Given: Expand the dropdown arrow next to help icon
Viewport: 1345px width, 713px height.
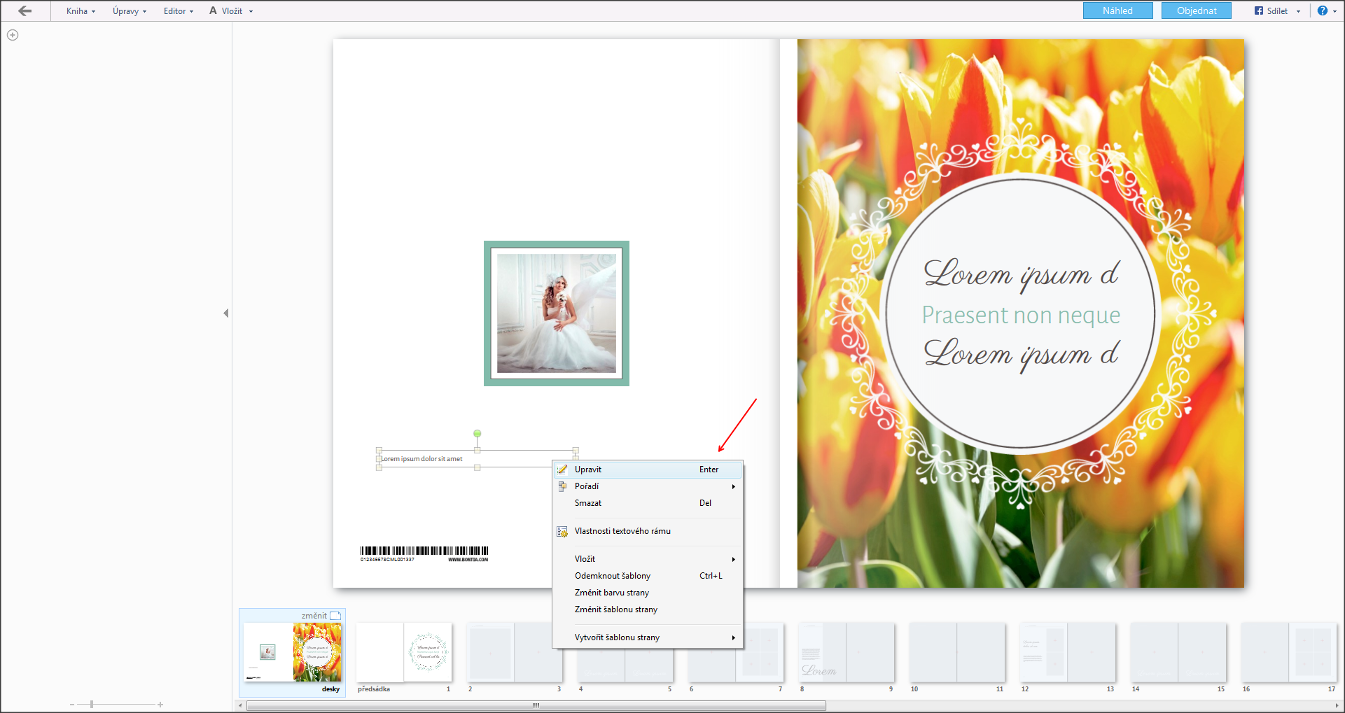Looking at the screenshot, I should (1335, 11).
